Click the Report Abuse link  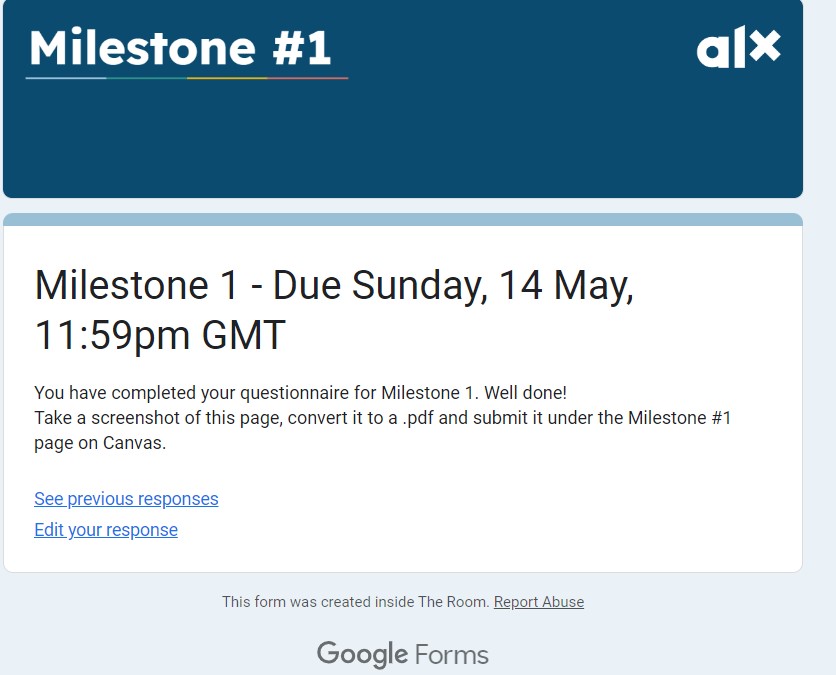coord(539,602)
